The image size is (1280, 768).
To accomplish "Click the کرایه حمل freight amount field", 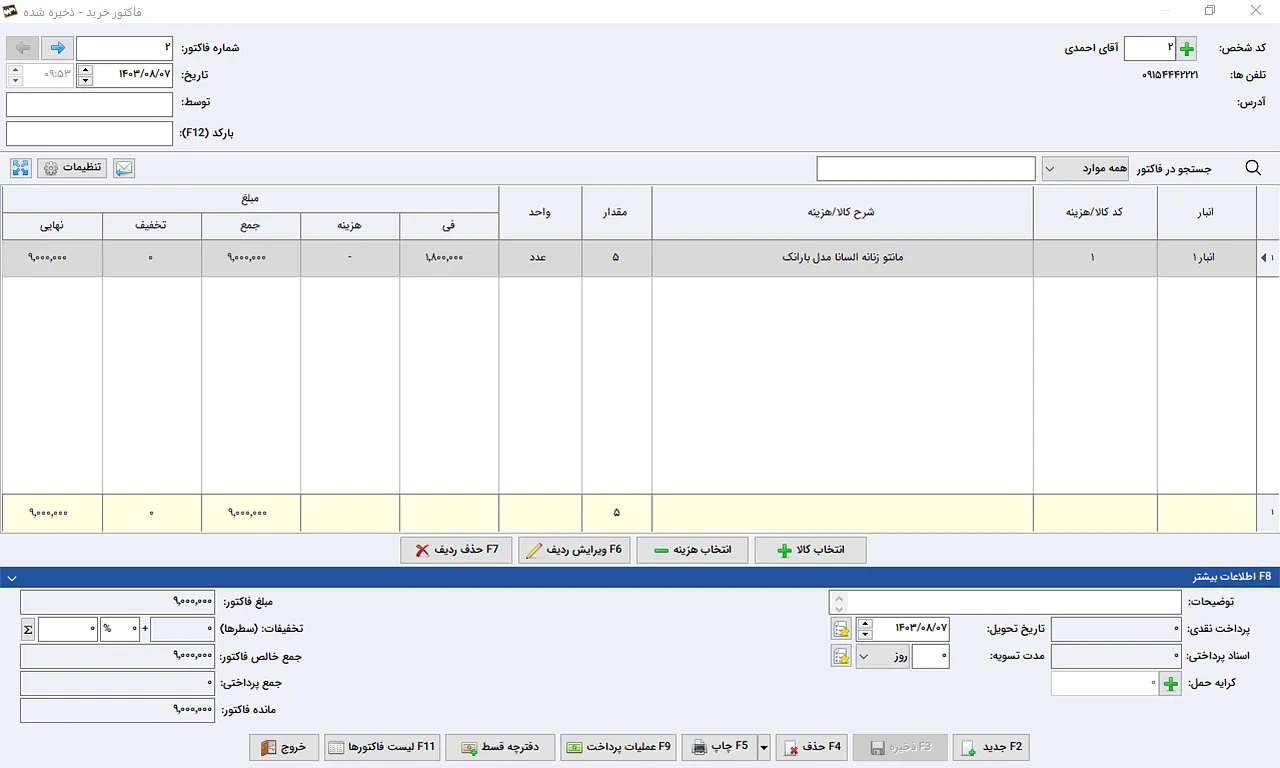I will coord(1105,684).
